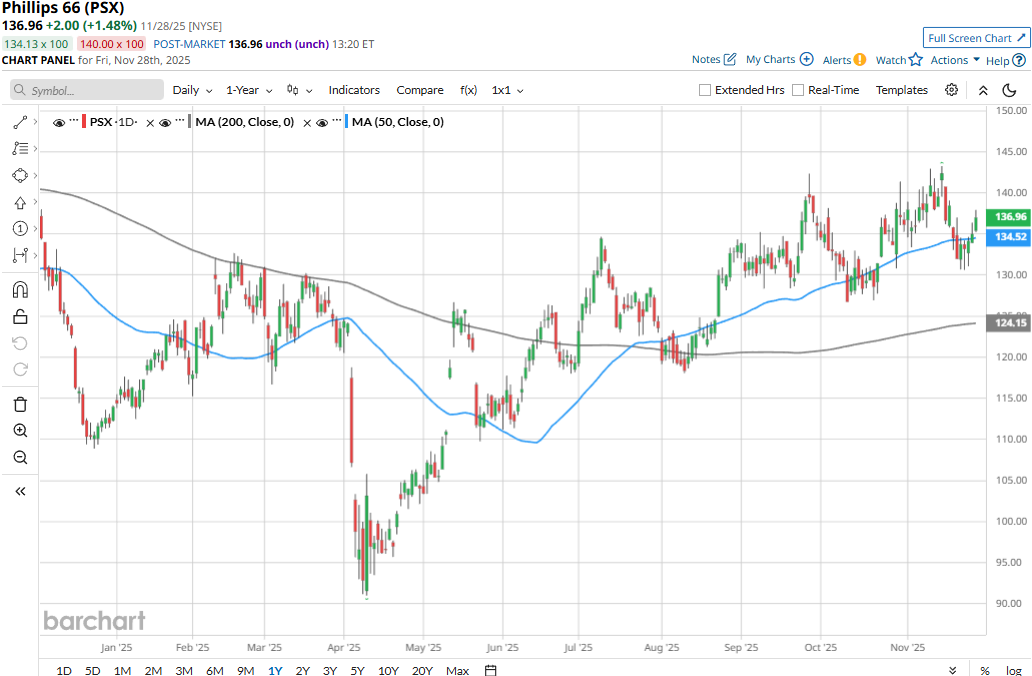The height and width of the screenshot is (676, 1032).
Task: Click the MA (50) blue color swatch
Action: click(346, 122)
